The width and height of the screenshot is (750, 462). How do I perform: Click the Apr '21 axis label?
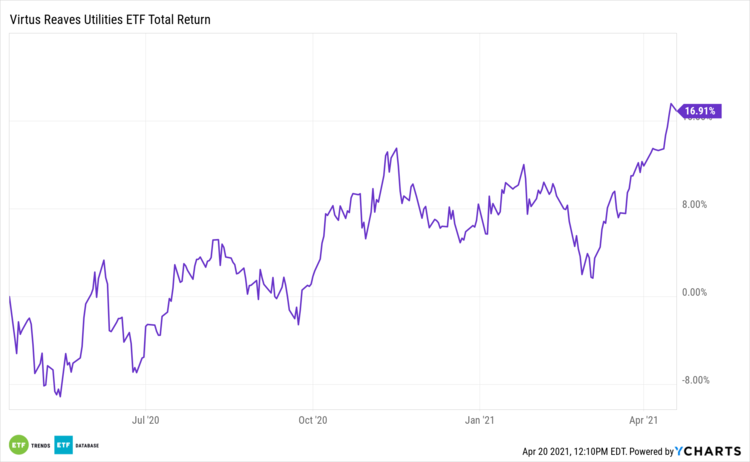click(x=647, y=422)
